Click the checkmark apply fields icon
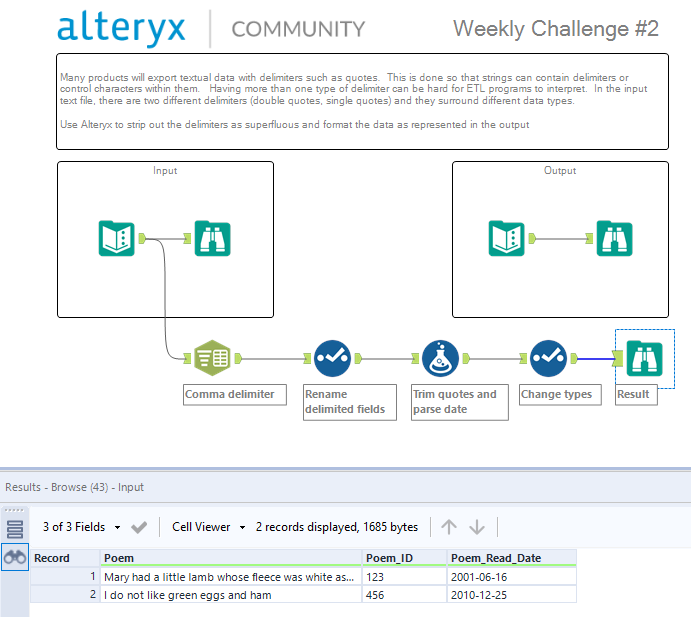This screenshot has width=691, height=617. click(139, 527)
